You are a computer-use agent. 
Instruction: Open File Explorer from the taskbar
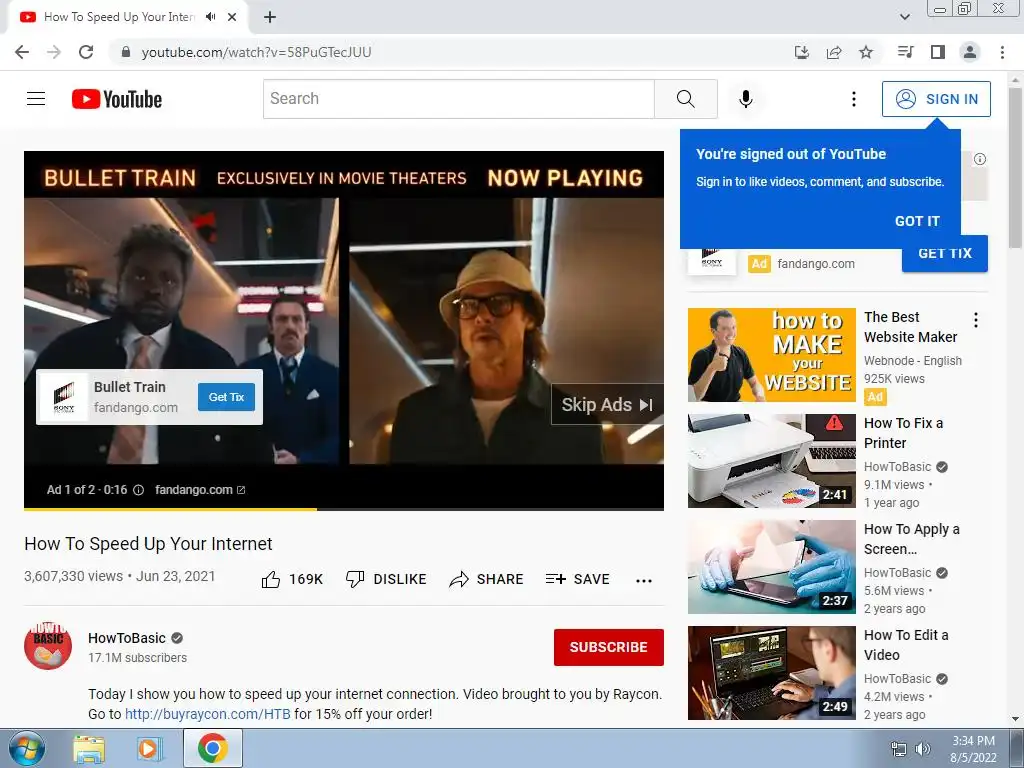tap(89, 749)
